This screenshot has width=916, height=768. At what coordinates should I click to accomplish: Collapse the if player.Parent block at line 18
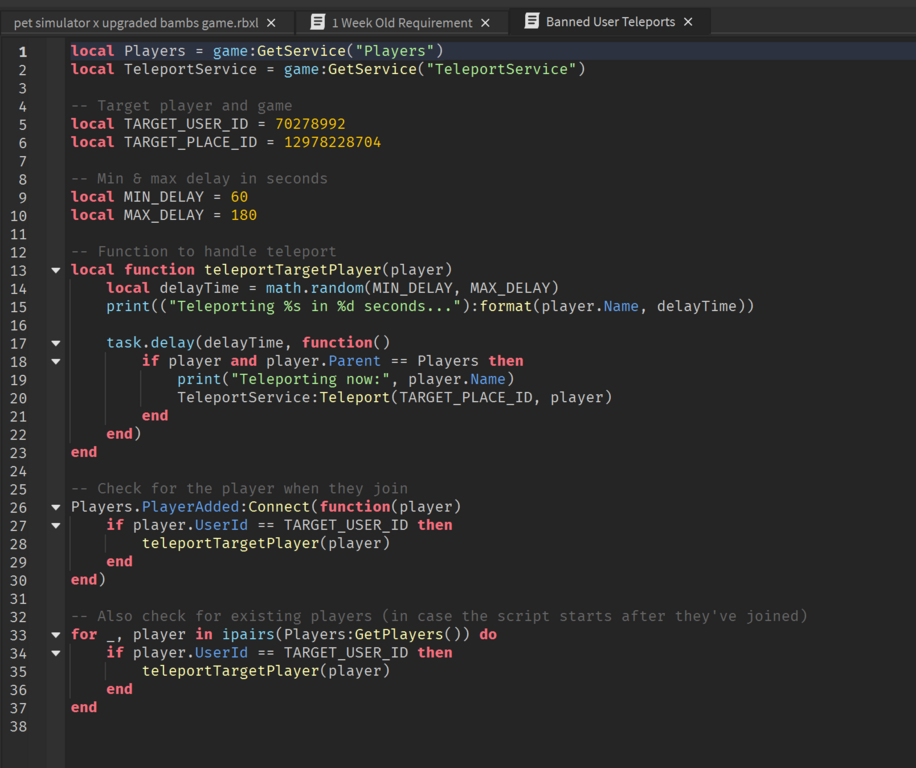56,361
